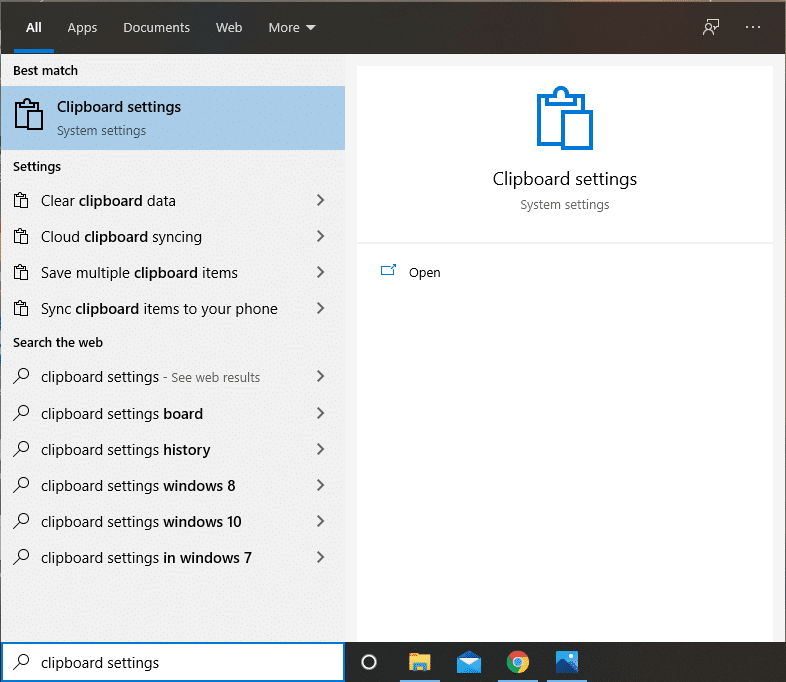The height and width of the screenshot is (682, 786).
Task: Click the large clipboard icon in preview pane
Action: coord(564,118)
